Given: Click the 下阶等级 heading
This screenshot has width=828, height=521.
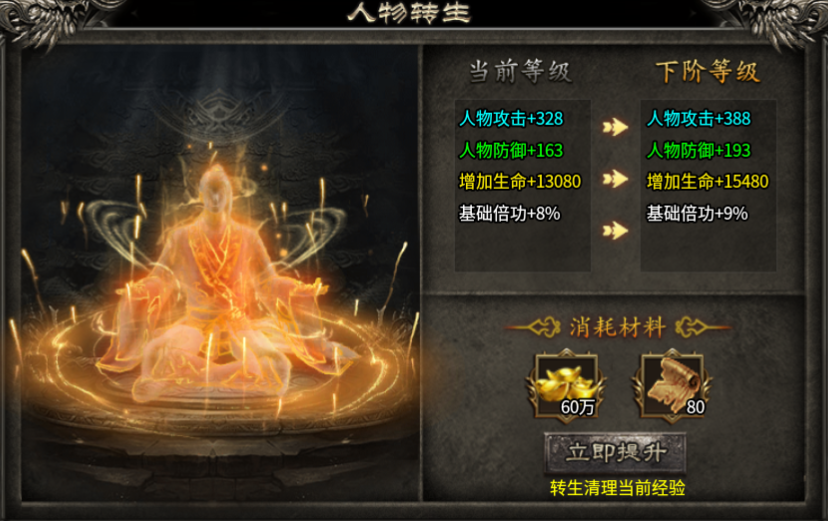Looking at the screenshot, I should pyautogui.click(x=708, y=71).
